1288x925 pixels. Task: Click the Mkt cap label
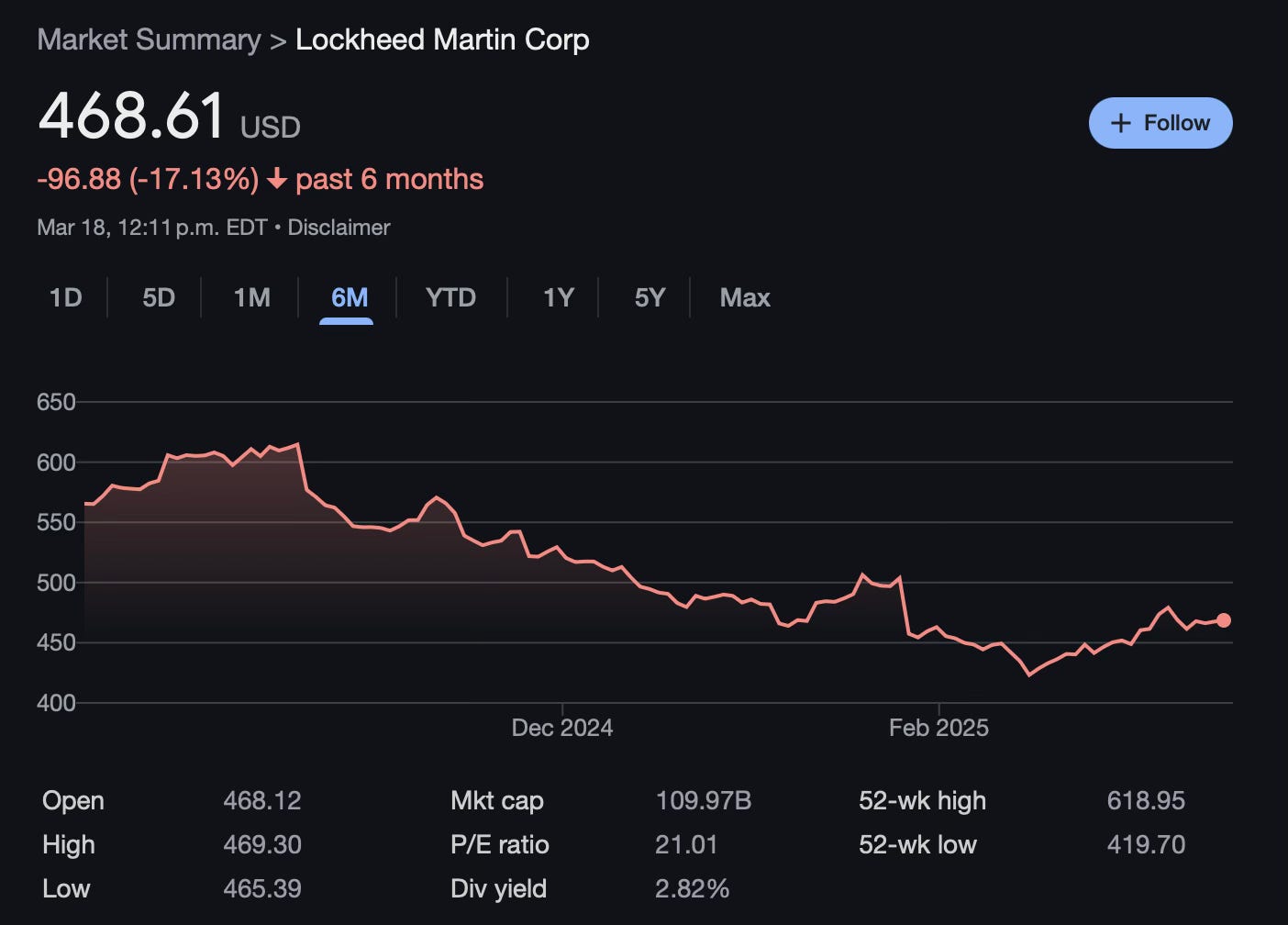[x=497, y=800]
